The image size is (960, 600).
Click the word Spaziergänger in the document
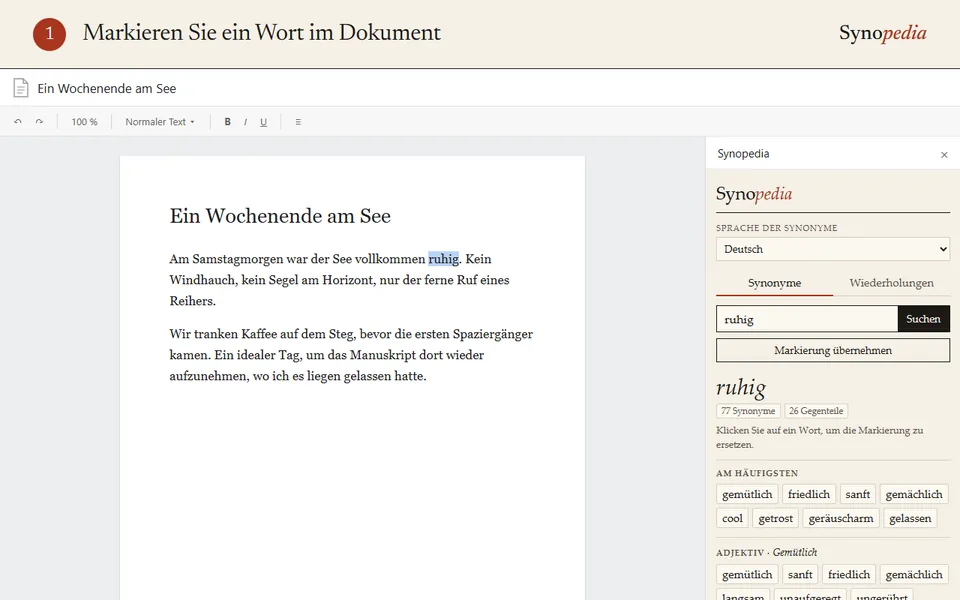493,334
